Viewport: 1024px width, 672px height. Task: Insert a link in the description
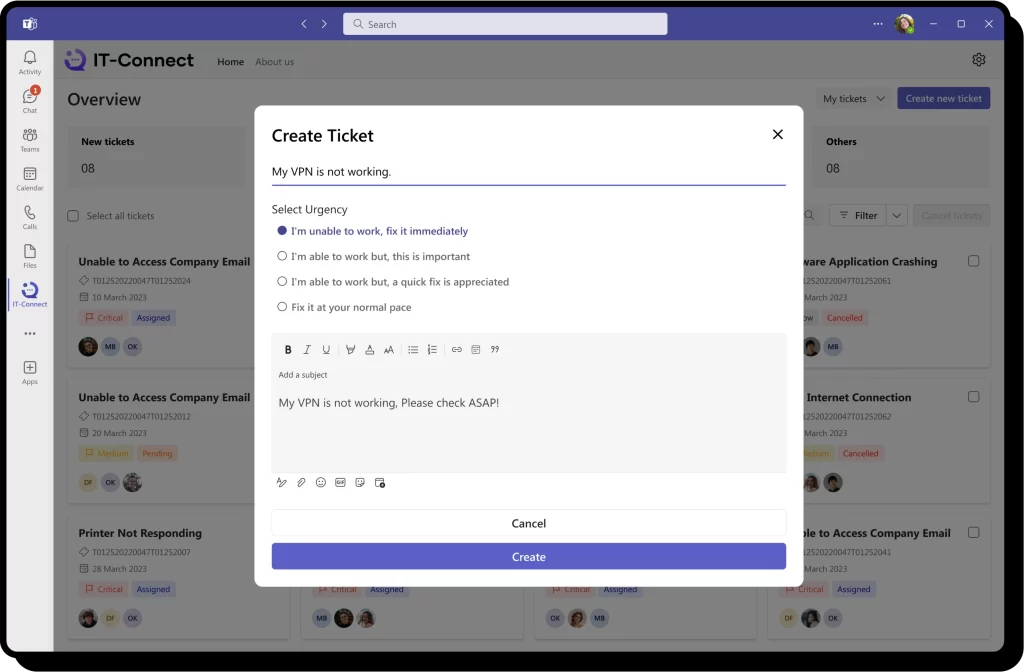(457, 350)
